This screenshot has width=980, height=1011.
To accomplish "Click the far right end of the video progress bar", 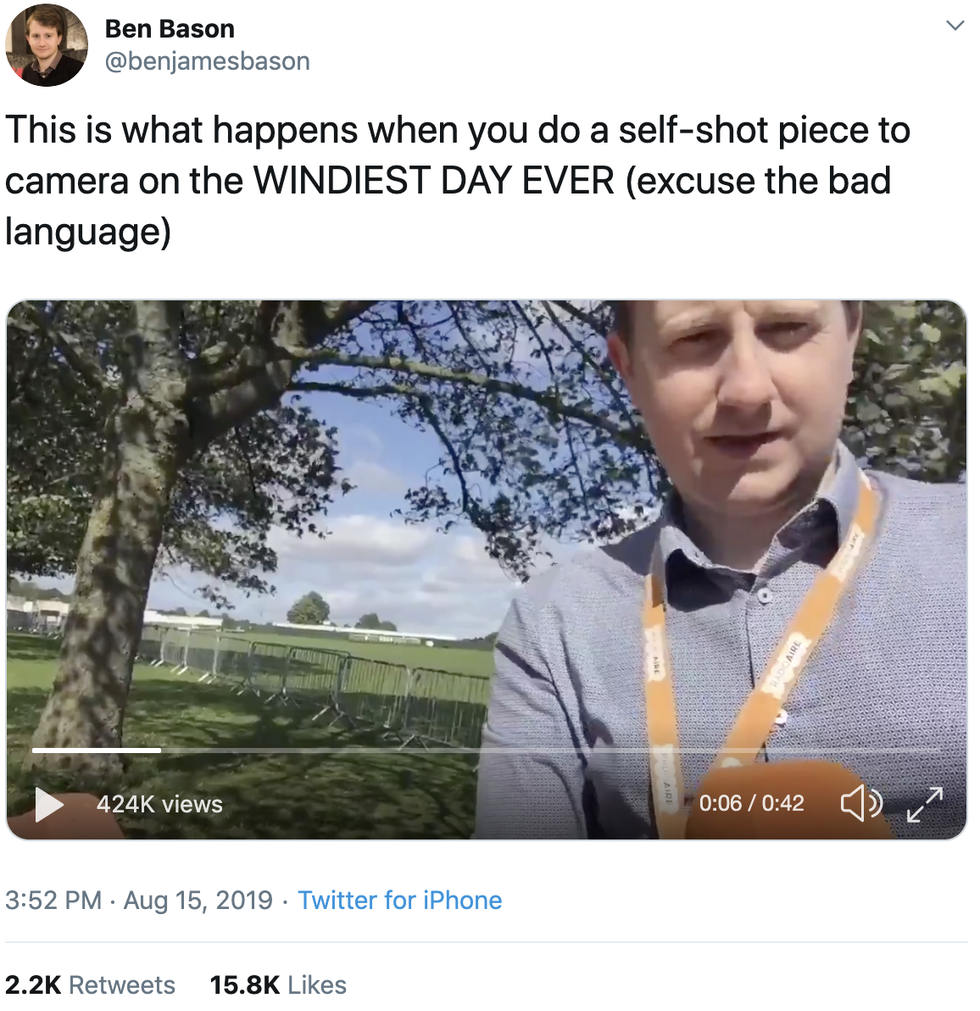I will pos(936,750).
